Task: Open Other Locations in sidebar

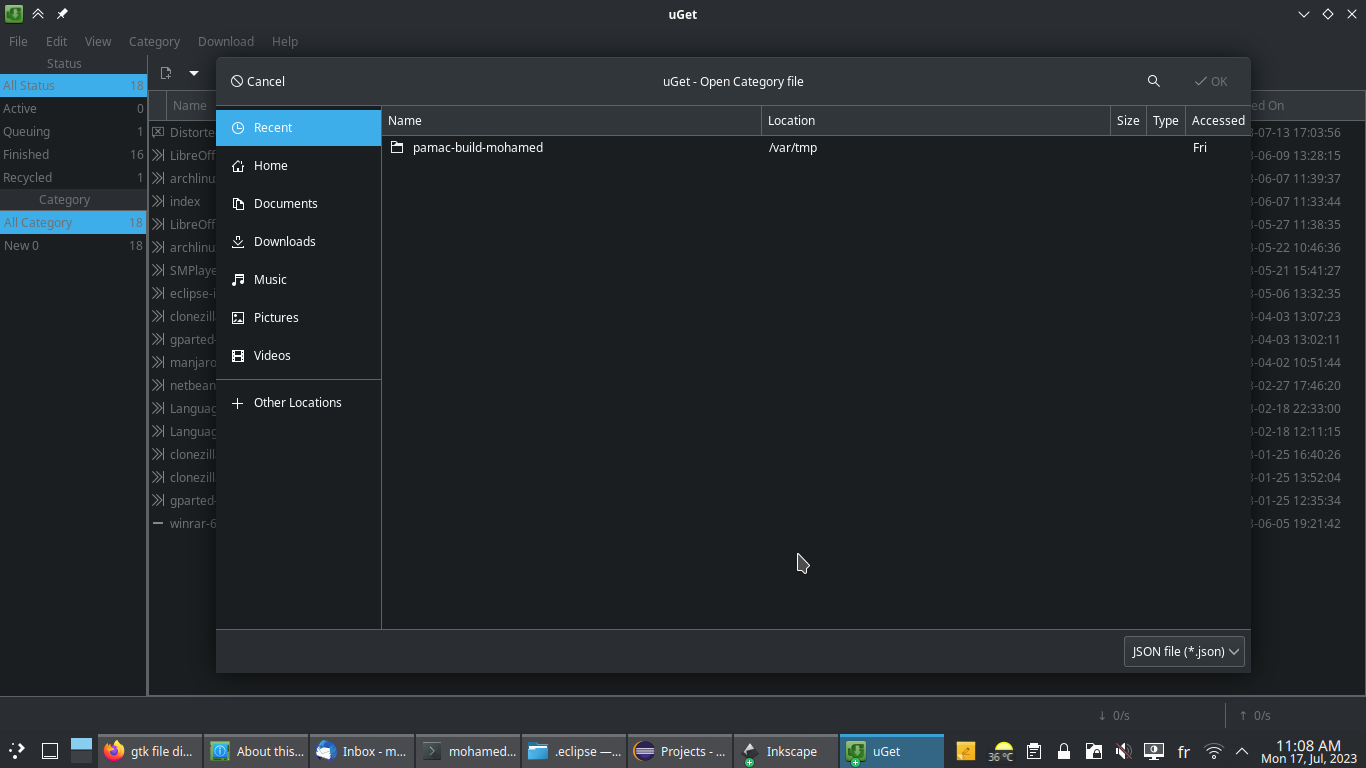Action: tap(298, 403)
